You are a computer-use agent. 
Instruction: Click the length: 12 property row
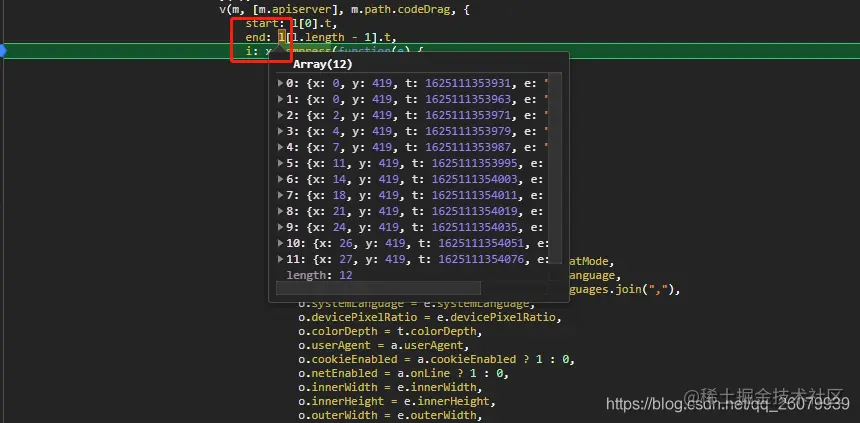pos(319,275)
